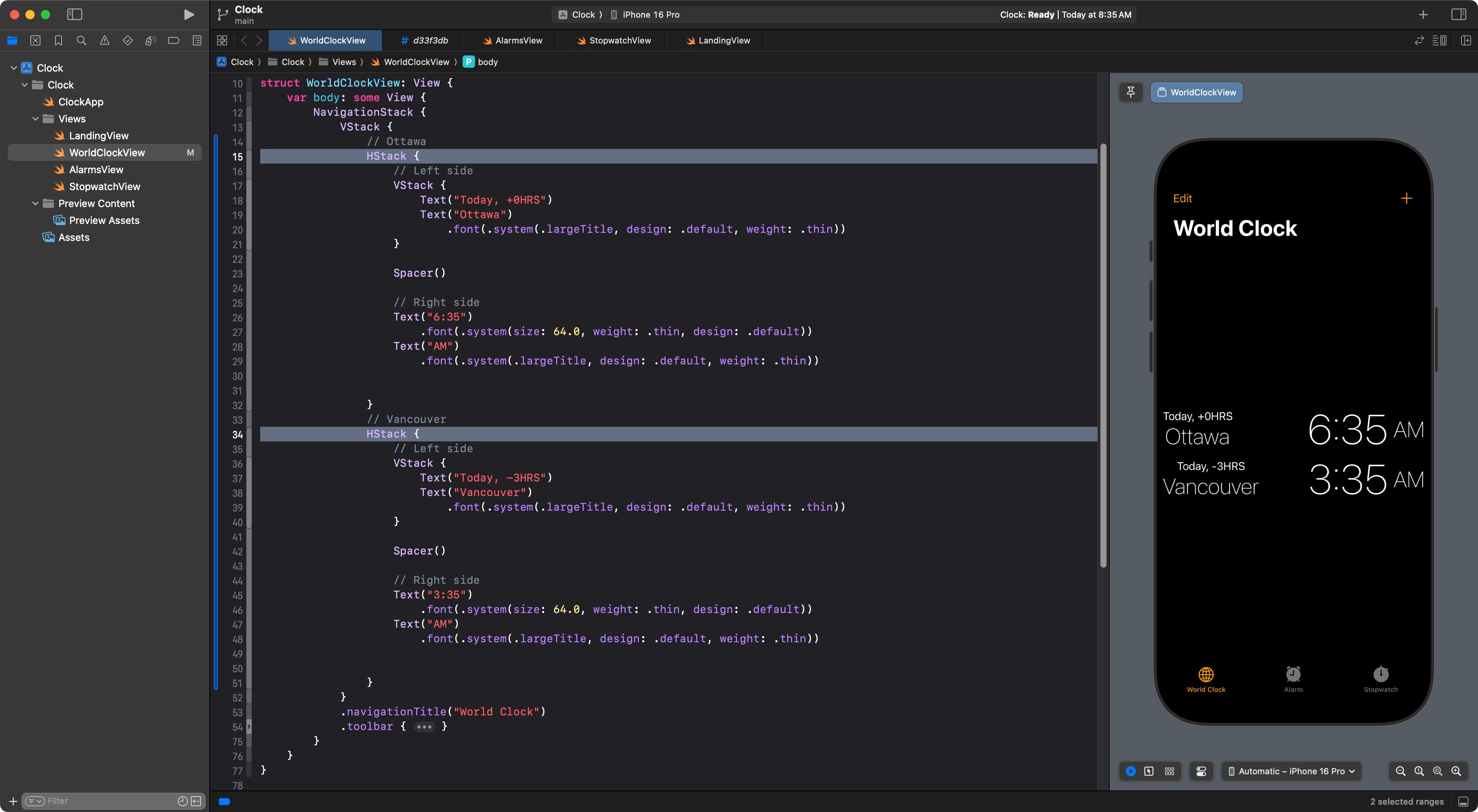Open preview Variants grid icon
Screen dimensions: 1478x812
[1169, 771]
